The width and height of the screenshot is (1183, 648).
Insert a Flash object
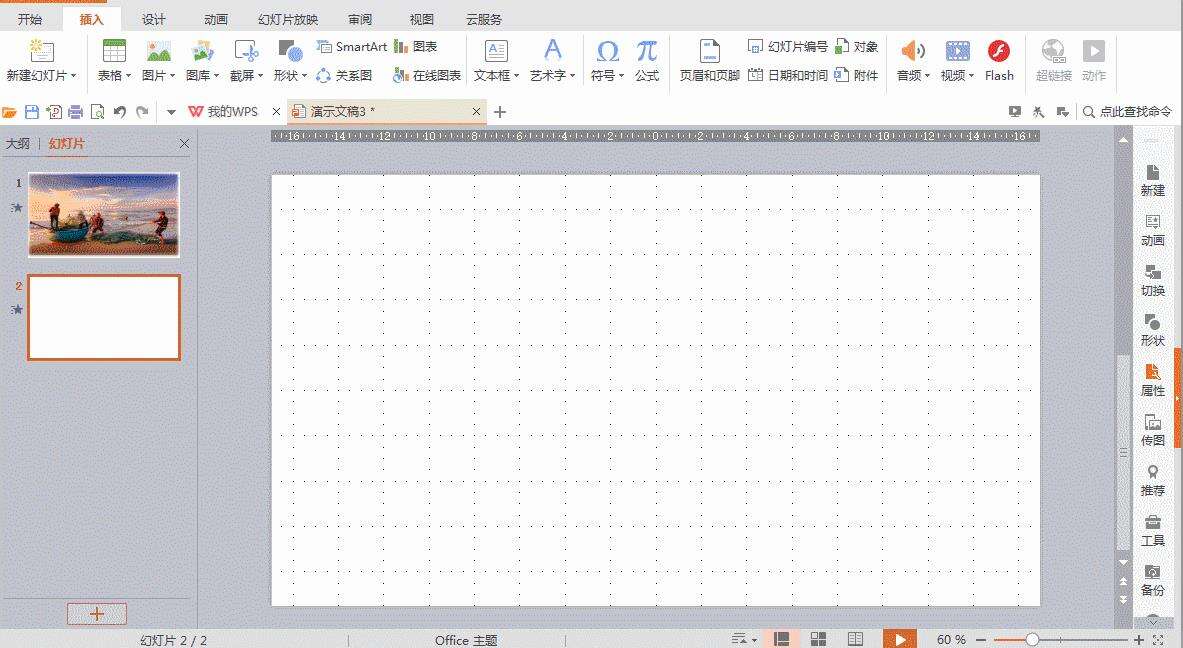(998, 58)
